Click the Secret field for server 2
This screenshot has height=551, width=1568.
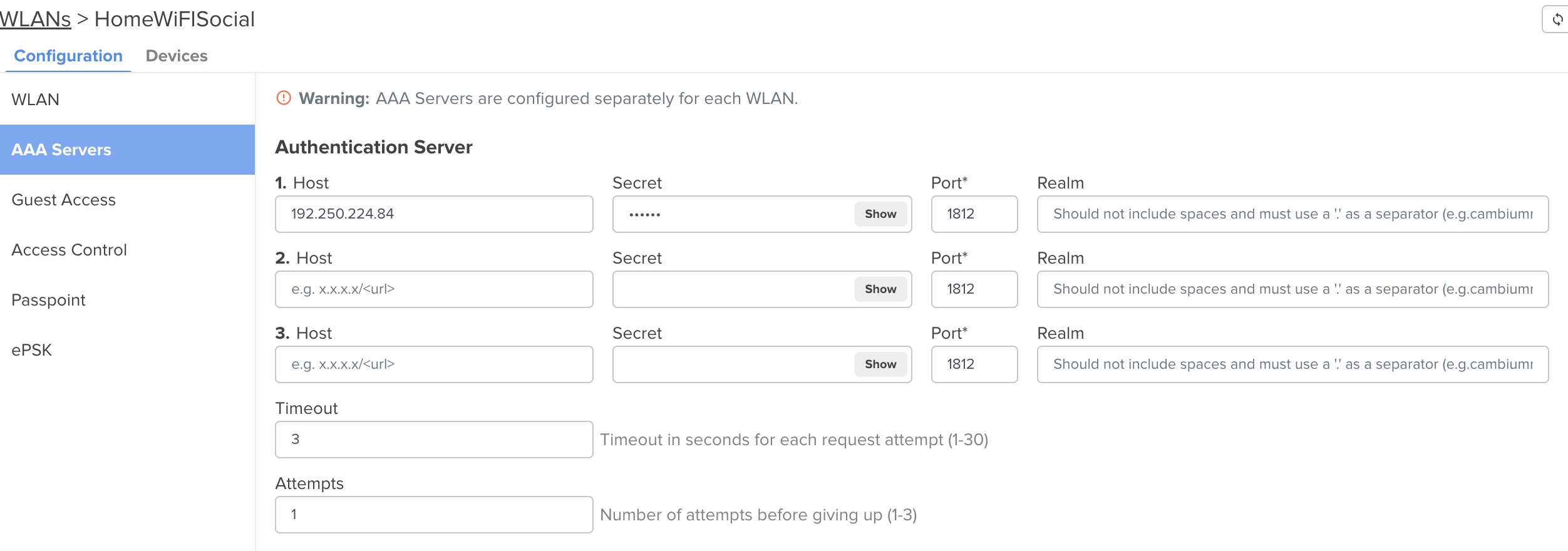click(733, 289)
